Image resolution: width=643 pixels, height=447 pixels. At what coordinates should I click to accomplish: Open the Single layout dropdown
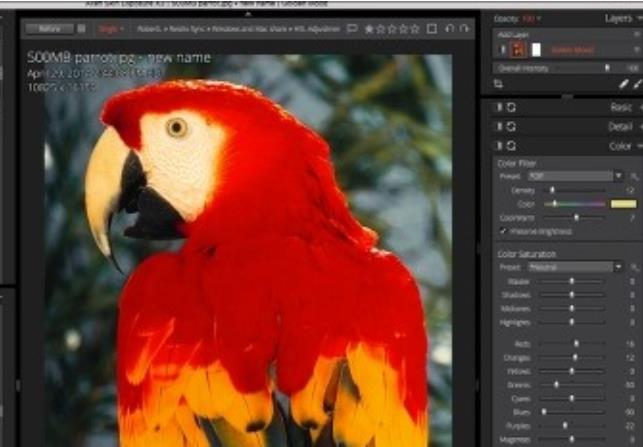click(x=111, y=29)
